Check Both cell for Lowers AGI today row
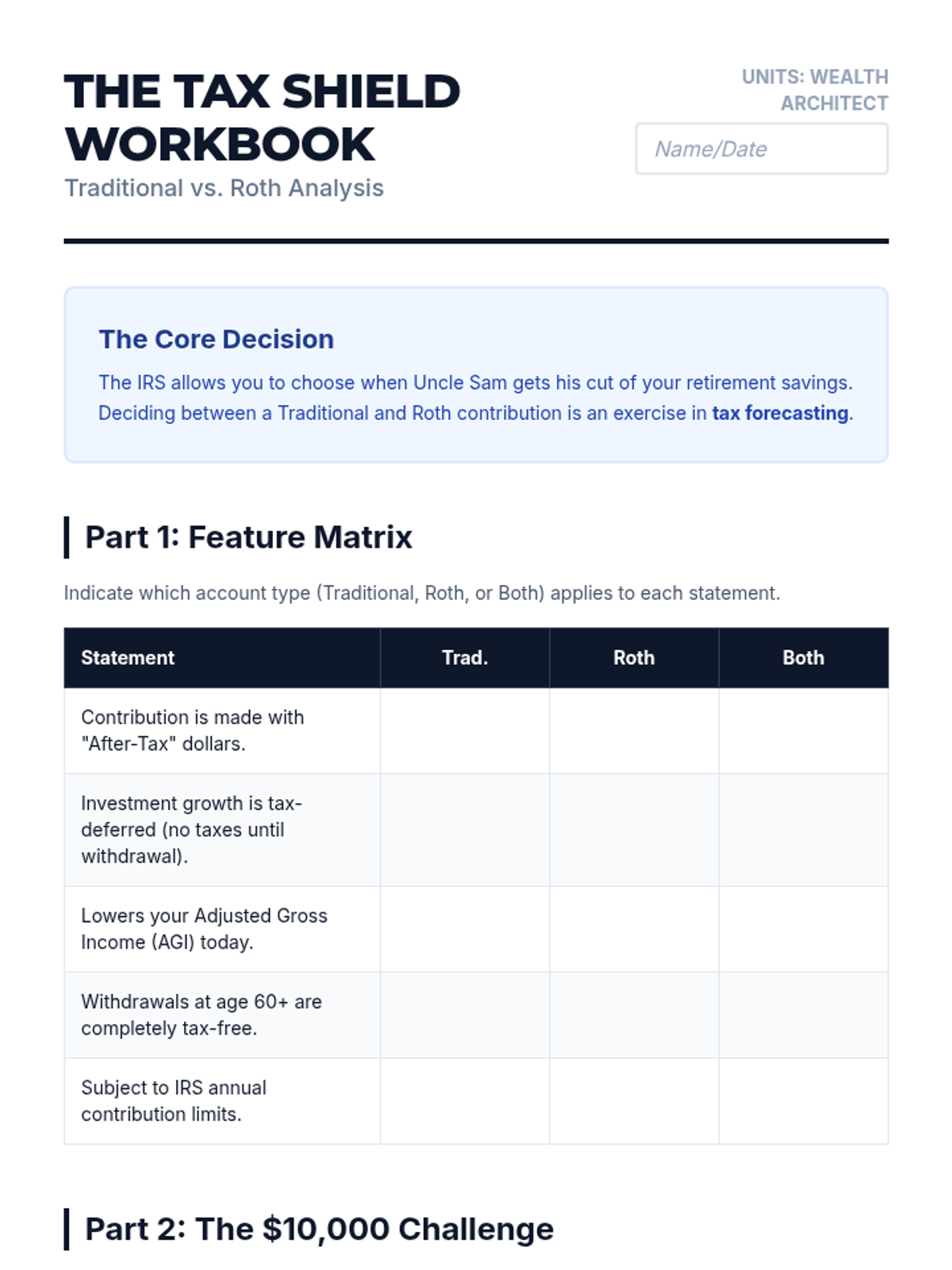This screenshot has width=952, height=1270. tap(804, 929)
